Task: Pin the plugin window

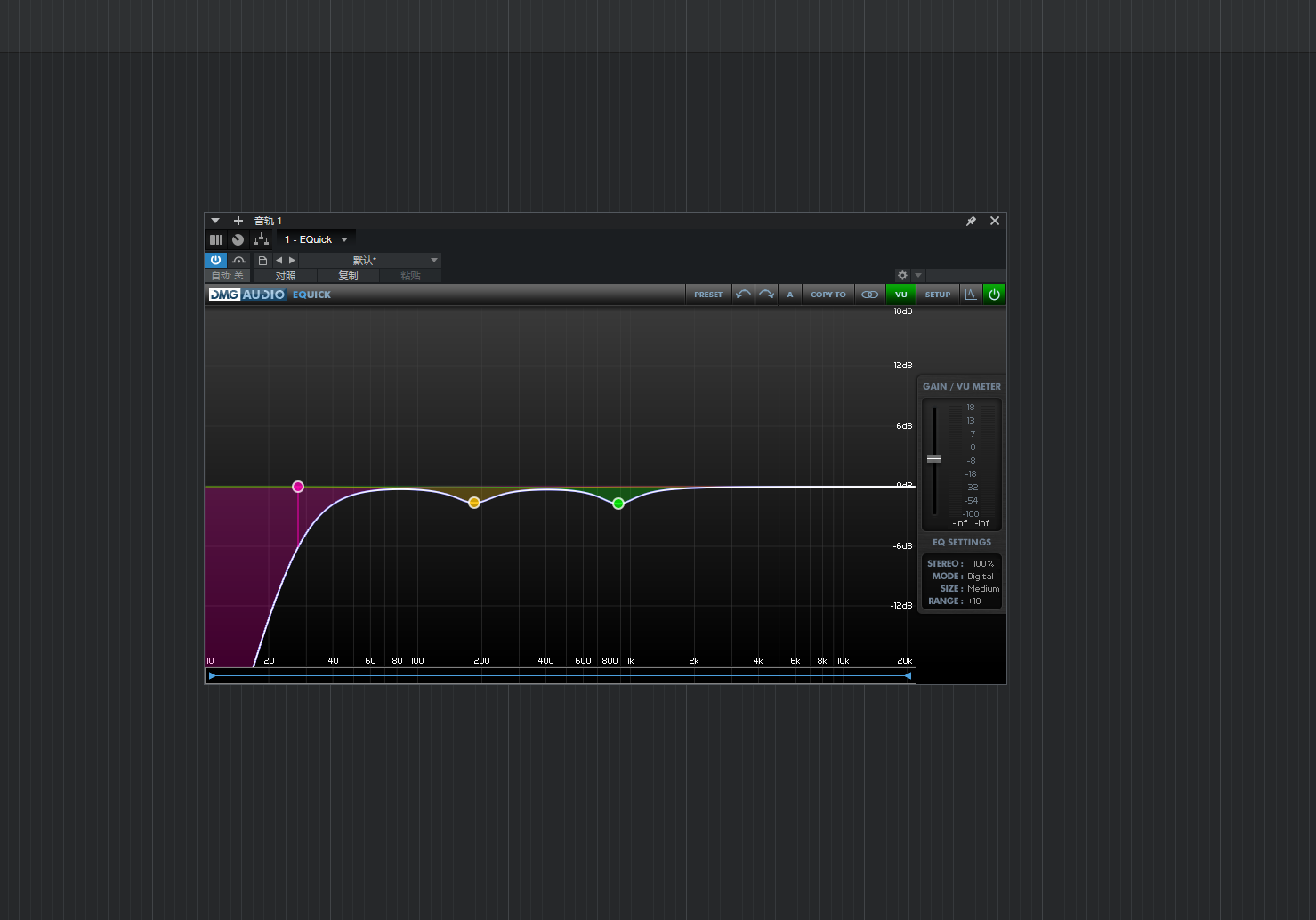Action: point(971,221)
